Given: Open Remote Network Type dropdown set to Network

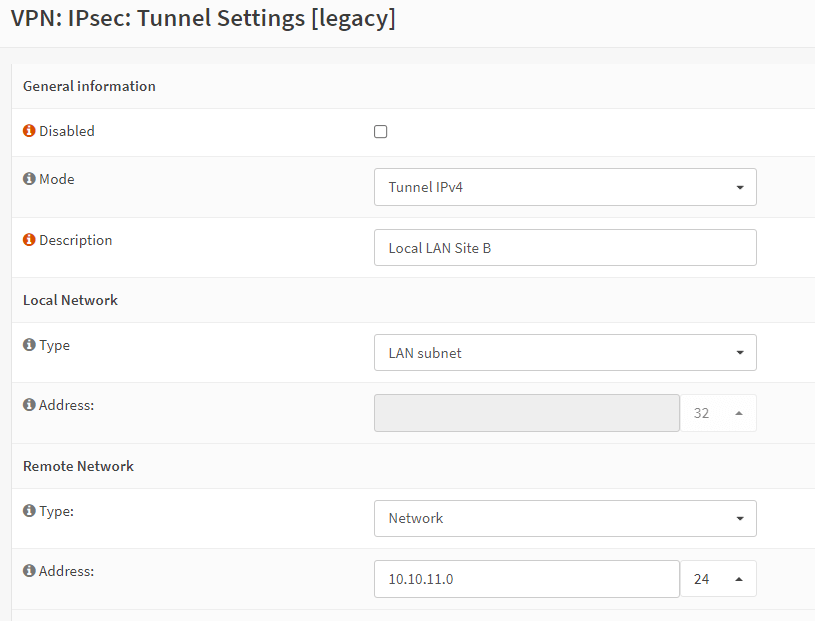Looking at the screenshot, I should pyautogui.click(x=565, y=518).
